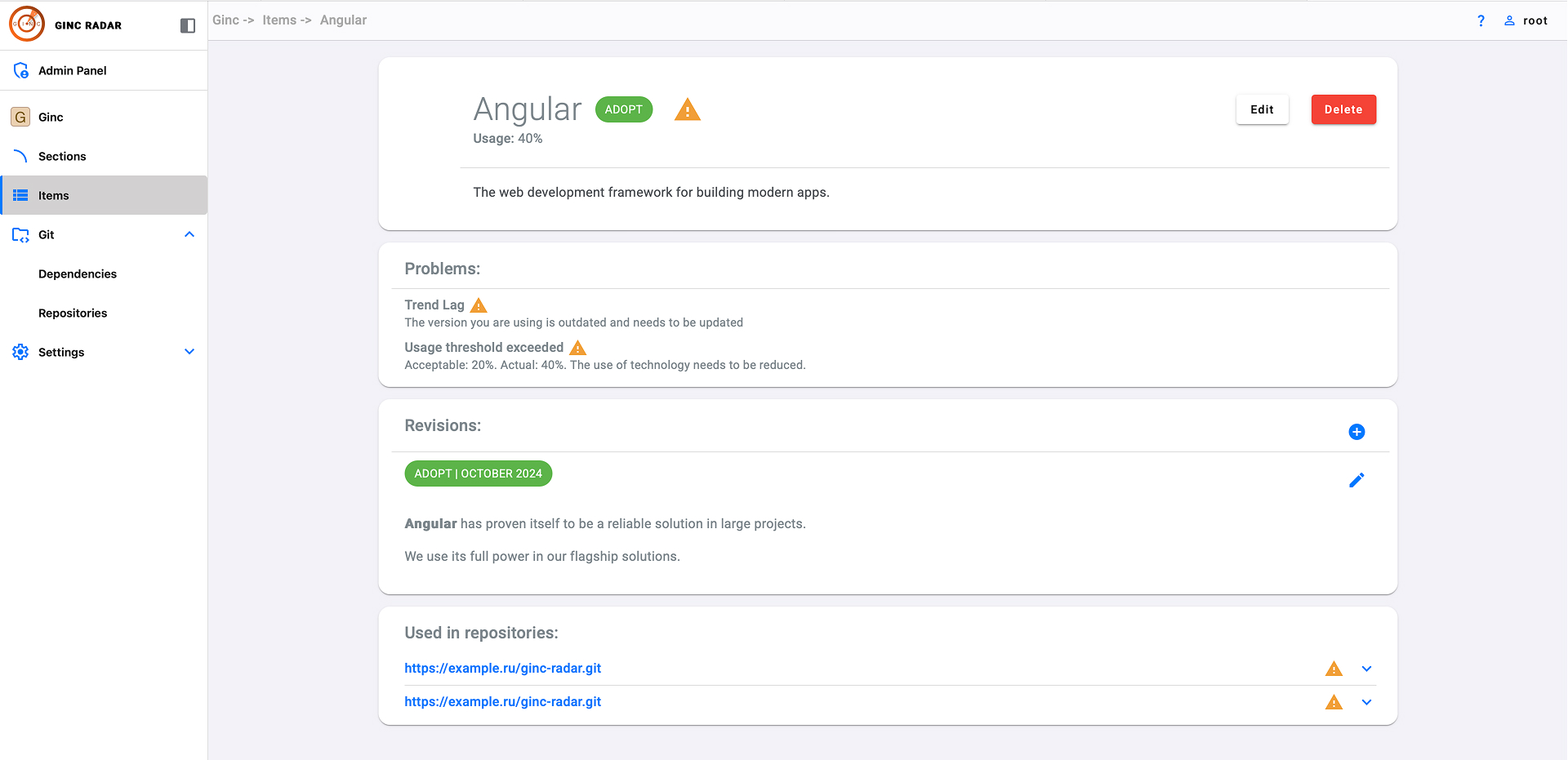Open the Admin Panel shield icon

21,71
